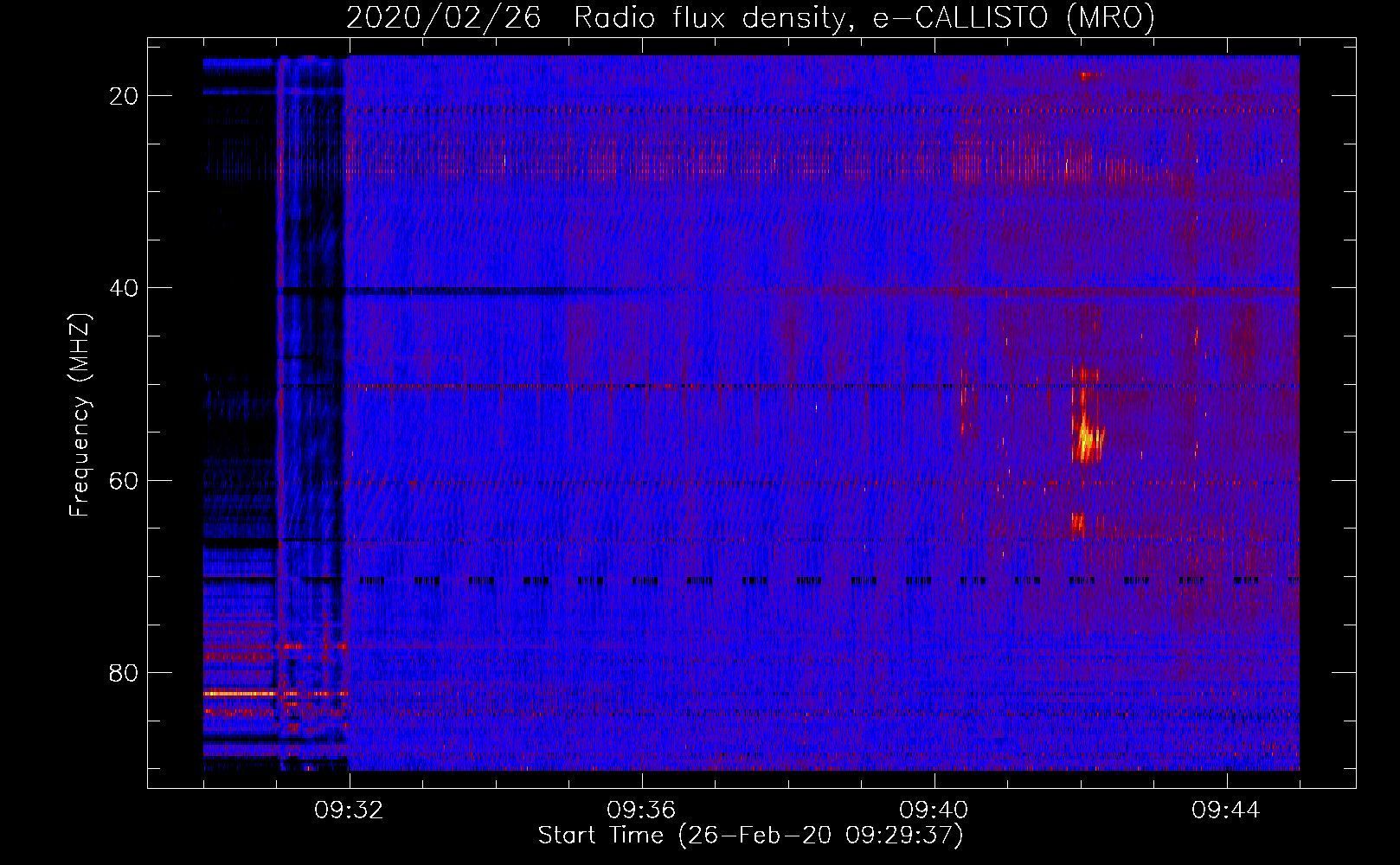1400x865 pixels.
Task: Click the 40 MHz frequency tick label
Action: click(124, 288)
